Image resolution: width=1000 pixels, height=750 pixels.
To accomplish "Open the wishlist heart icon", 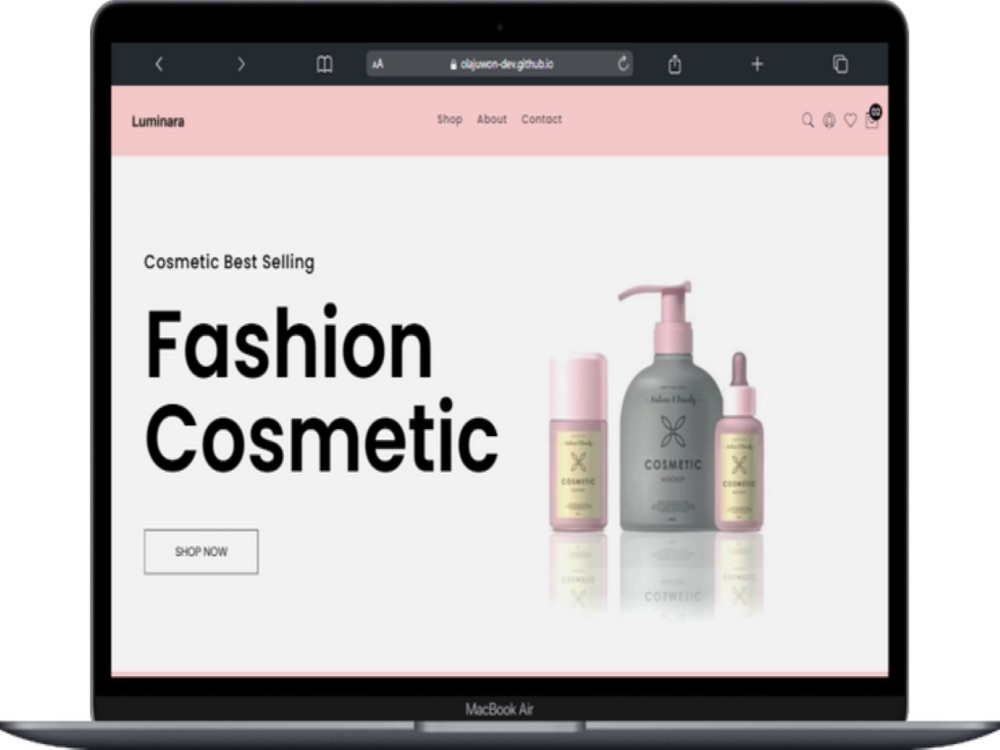I will click(x=850, y=121).
